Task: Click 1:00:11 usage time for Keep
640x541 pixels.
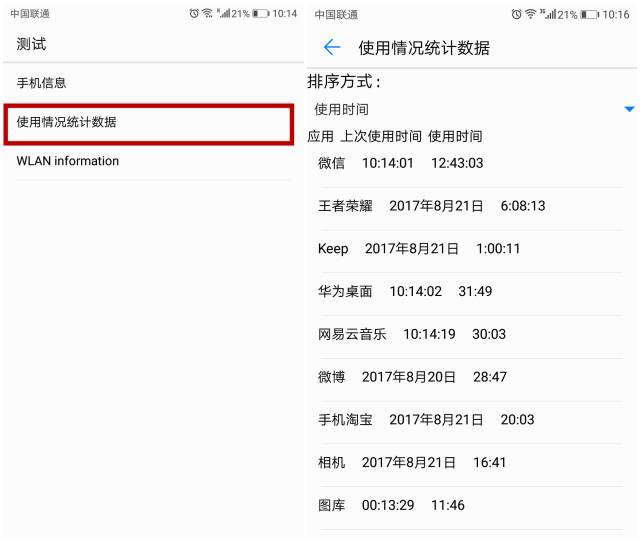Action: pos(498,249)
